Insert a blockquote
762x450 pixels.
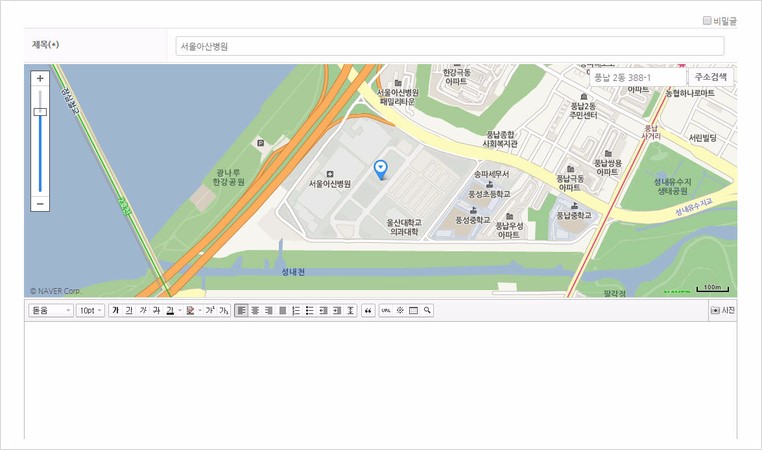tap(368, 311)
